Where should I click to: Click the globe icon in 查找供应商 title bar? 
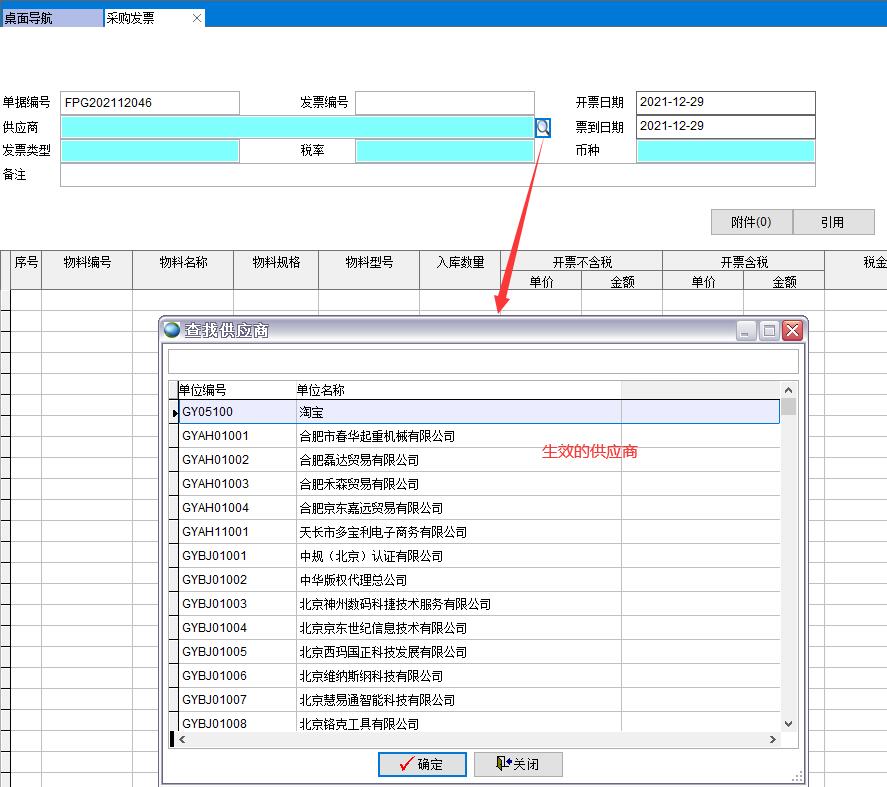(172, 330)
